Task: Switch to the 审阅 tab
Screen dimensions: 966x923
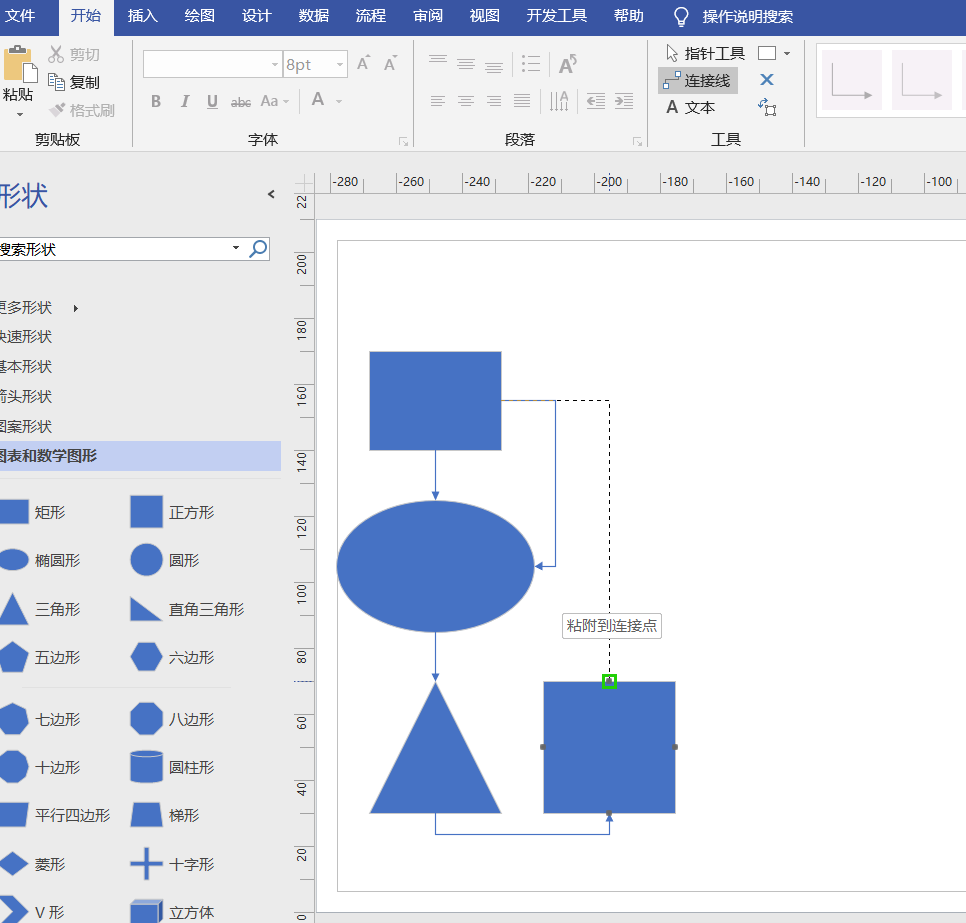Action: (428, 15)
